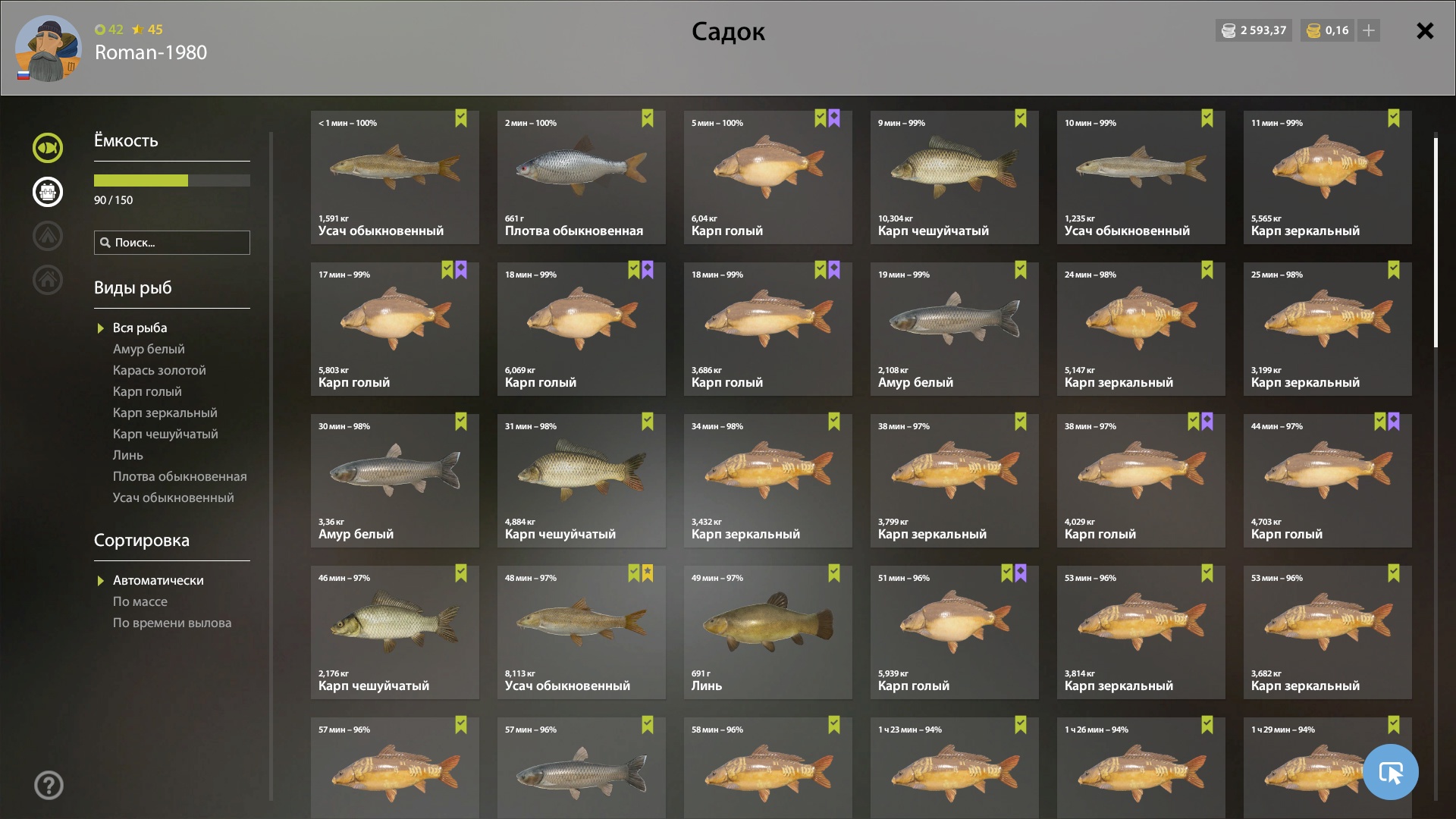Open the tent camp sidebar icon

click(x=47, y=236)
